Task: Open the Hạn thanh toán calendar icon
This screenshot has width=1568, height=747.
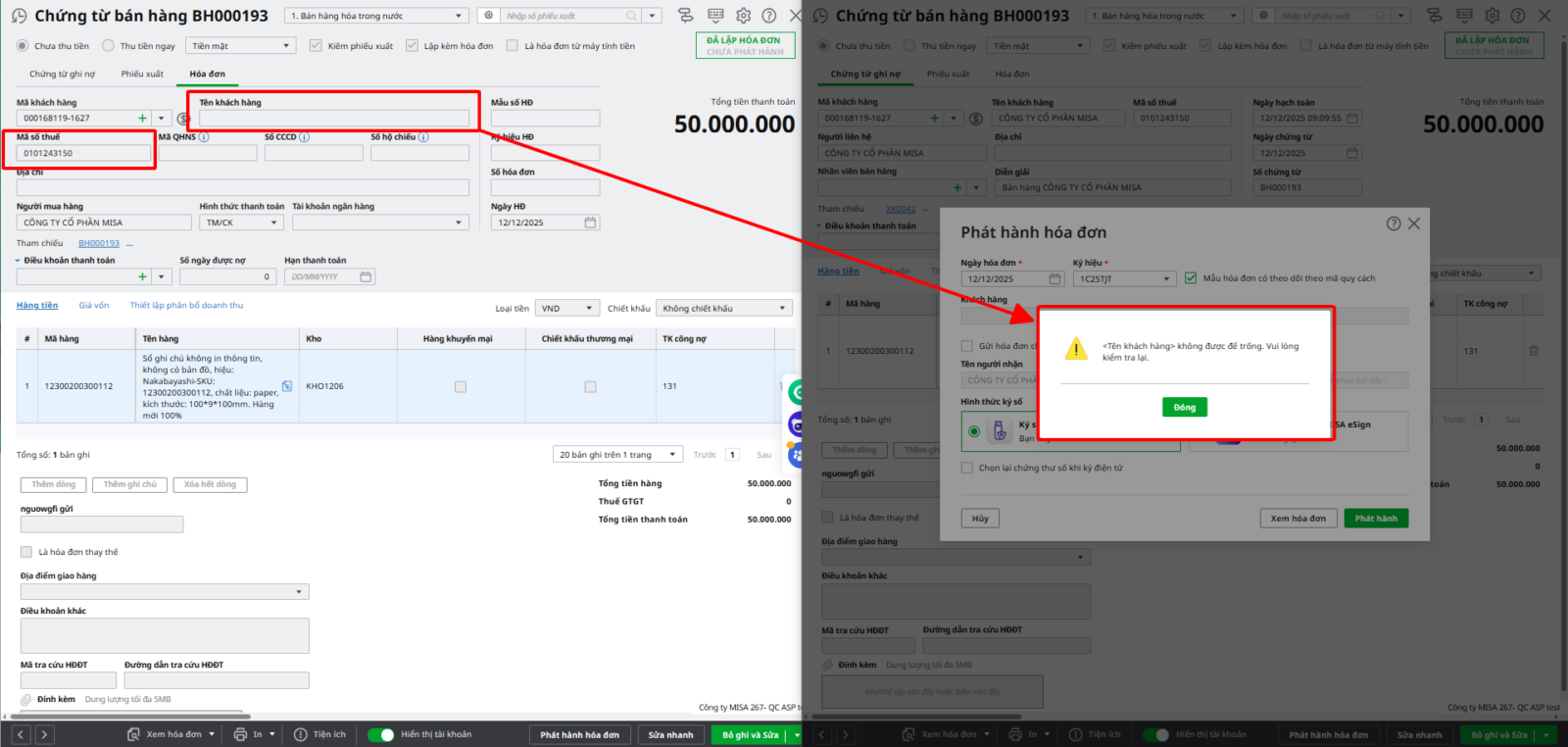Action: coord(366,277)
